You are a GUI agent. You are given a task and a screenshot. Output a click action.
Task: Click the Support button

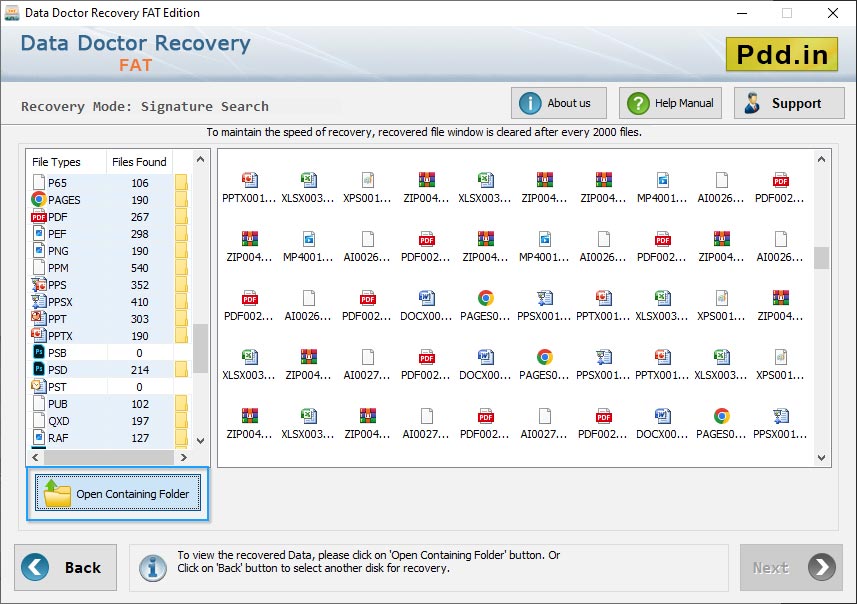pyautogui.click(x=789, y=103)
